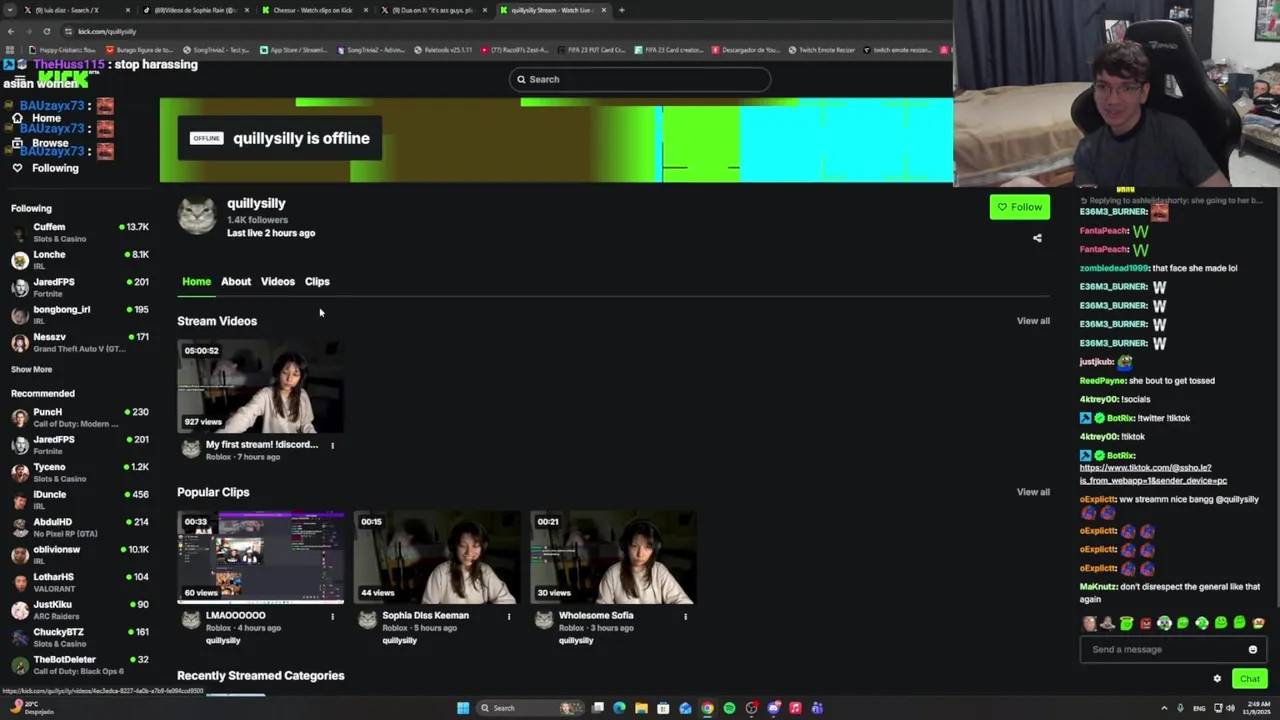Open LMAOOOOOO clip thumbnail

coord(260,558)
